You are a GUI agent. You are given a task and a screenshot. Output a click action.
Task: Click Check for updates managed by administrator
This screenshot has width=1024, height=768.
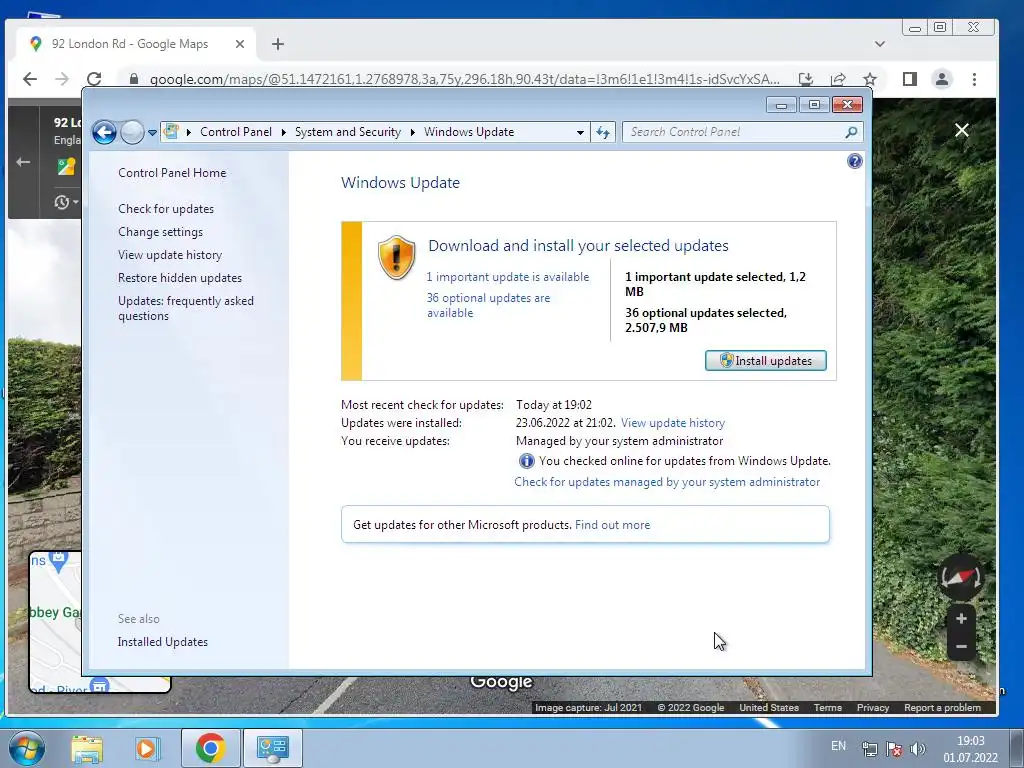coord(667,482)
